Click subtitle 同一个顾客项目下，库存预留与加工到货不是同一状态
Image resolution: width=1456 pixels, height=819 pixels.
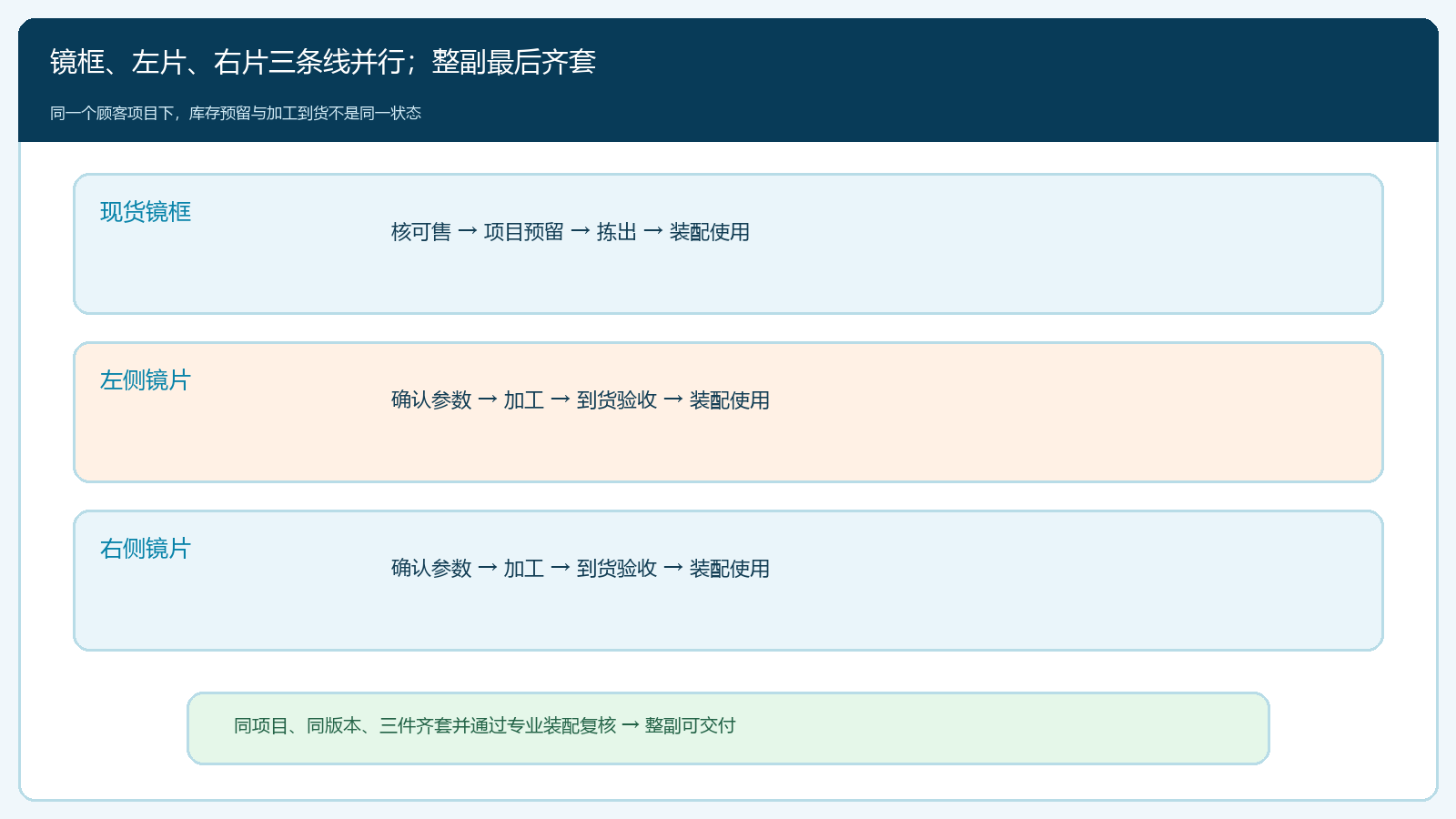click(236, 113)
